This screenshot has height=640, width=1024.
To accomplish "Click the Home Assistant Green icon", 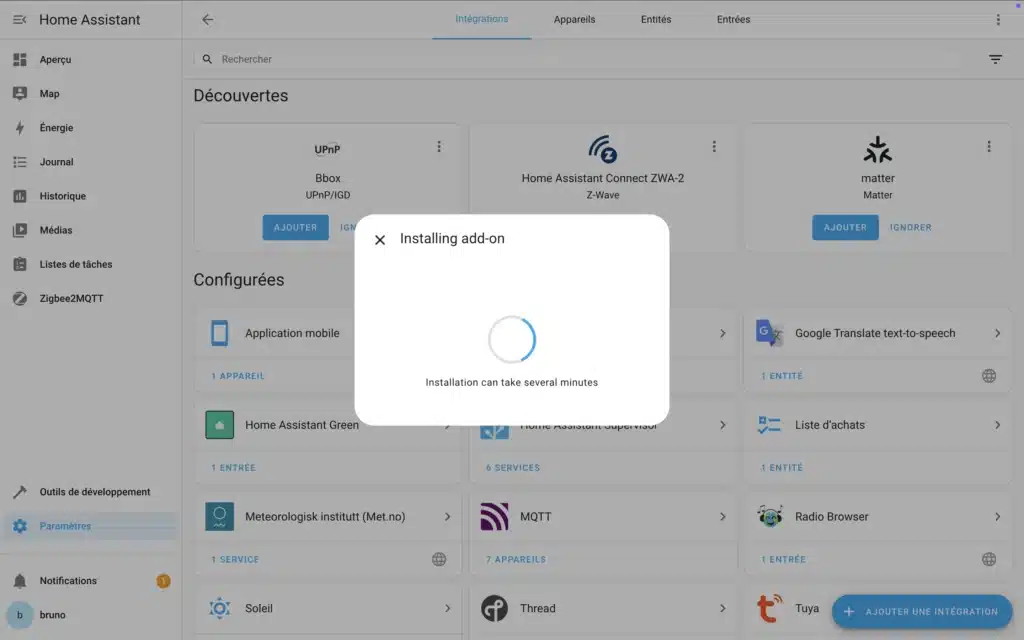I will (219, 424).
